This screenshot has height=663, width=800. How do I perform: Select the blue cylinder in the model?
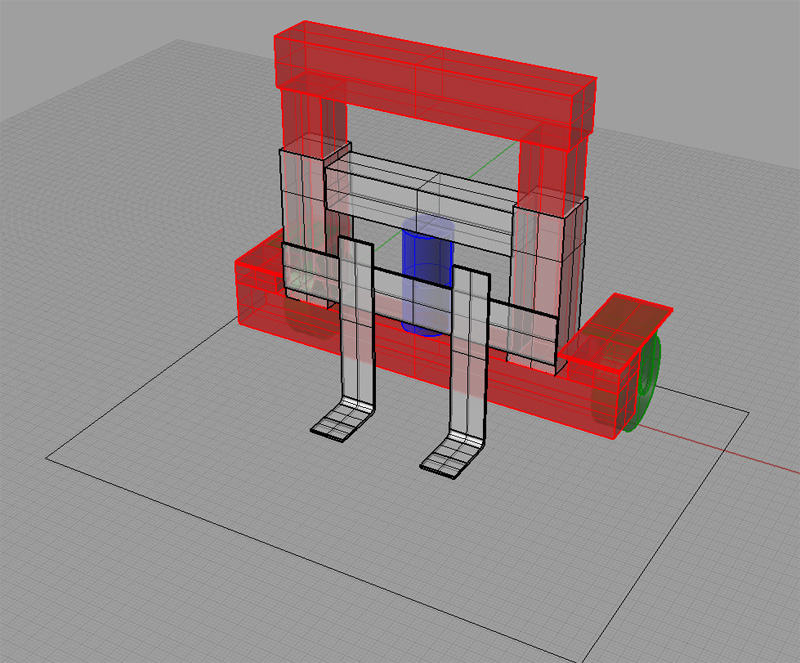click(x=427, y=276)
